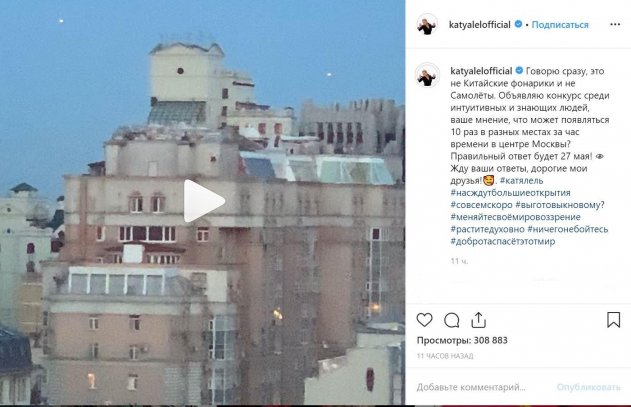Click the Просмотры: 308 883 view count

[x=462, y=340]
